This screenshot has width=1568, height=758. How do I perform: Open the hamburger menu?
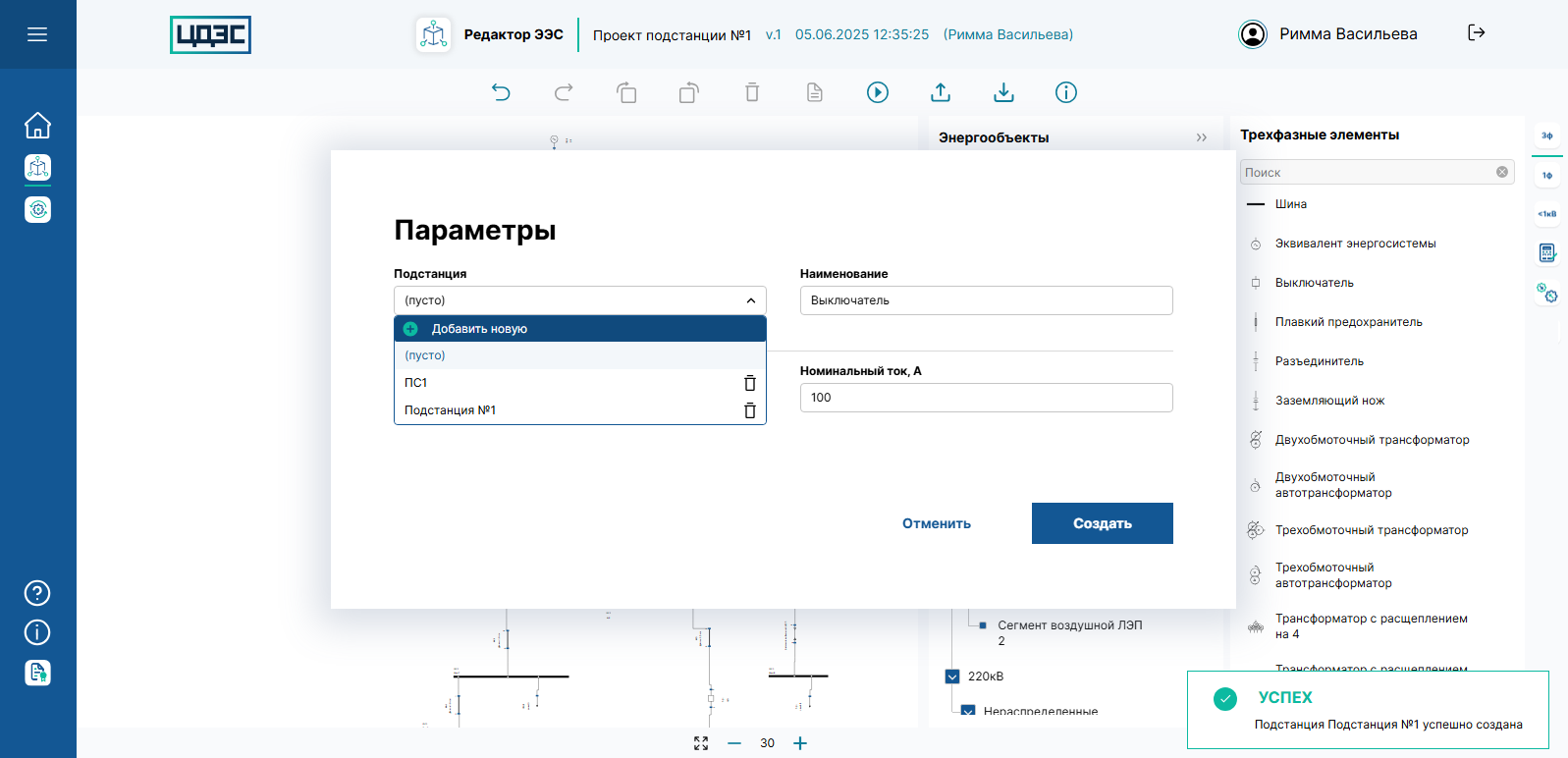tap(37, 34)
